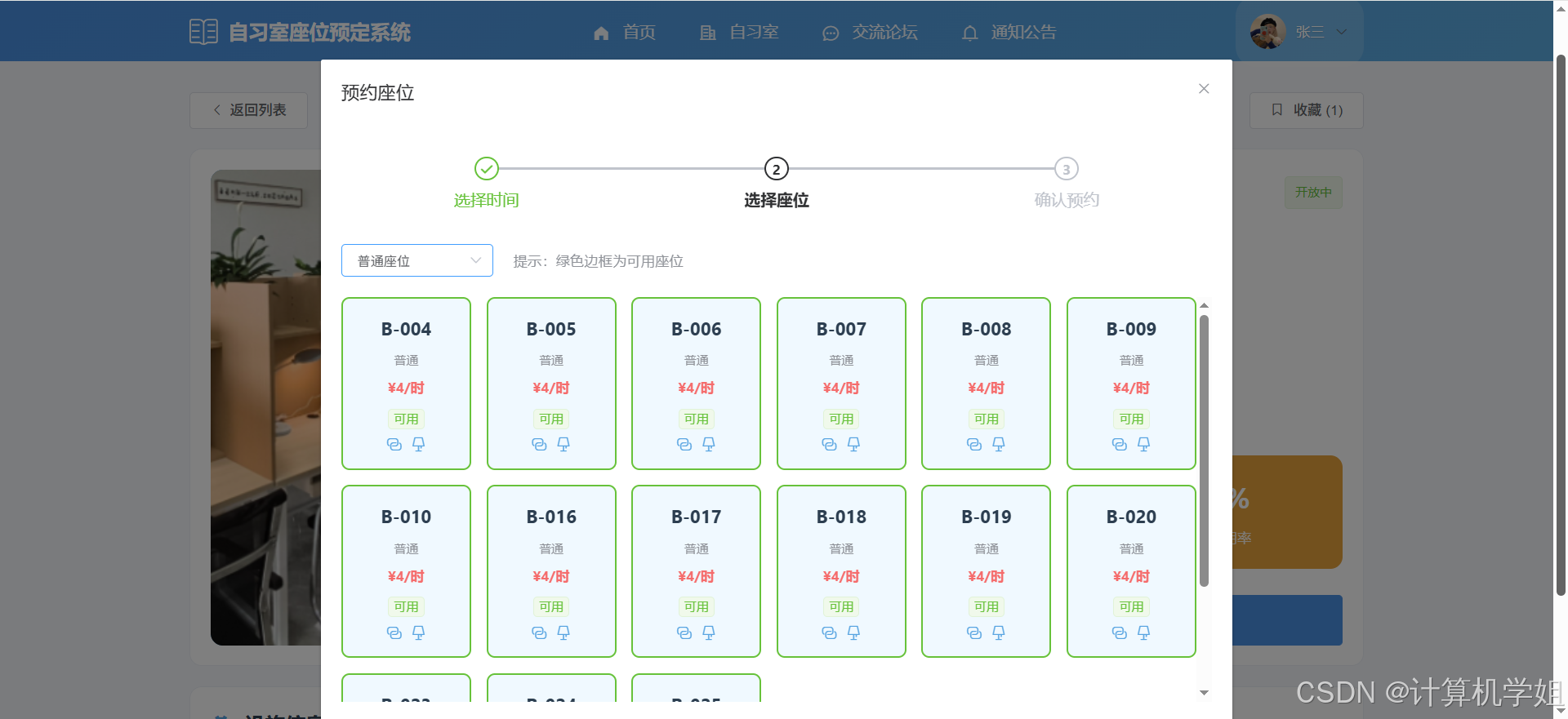Click the link icon on seat B-004

394,445
